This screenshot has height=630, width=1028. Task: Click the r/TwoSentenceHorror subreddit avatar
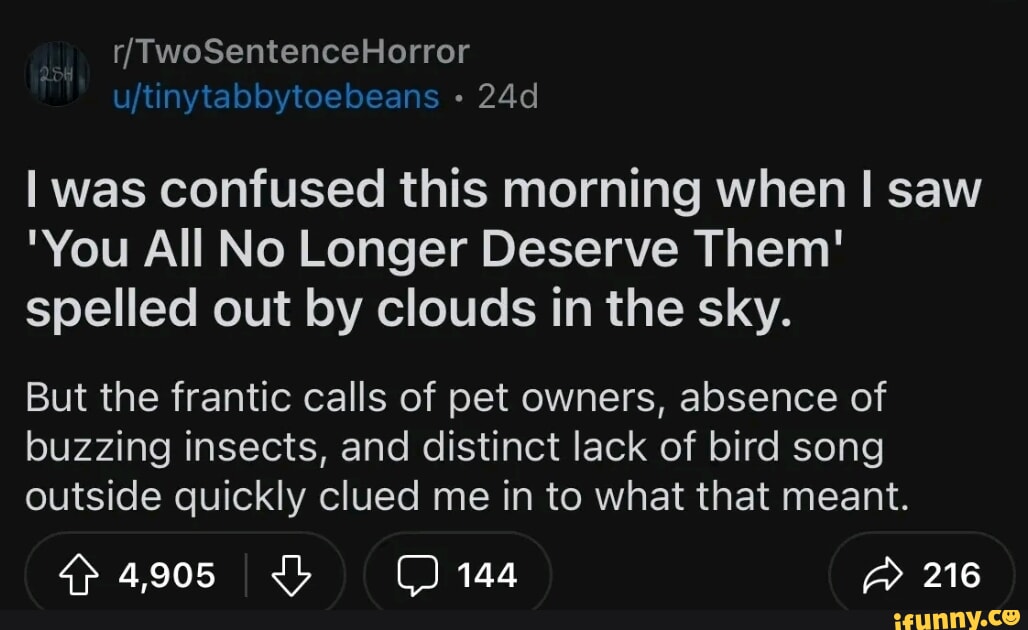tap(57, 75)
